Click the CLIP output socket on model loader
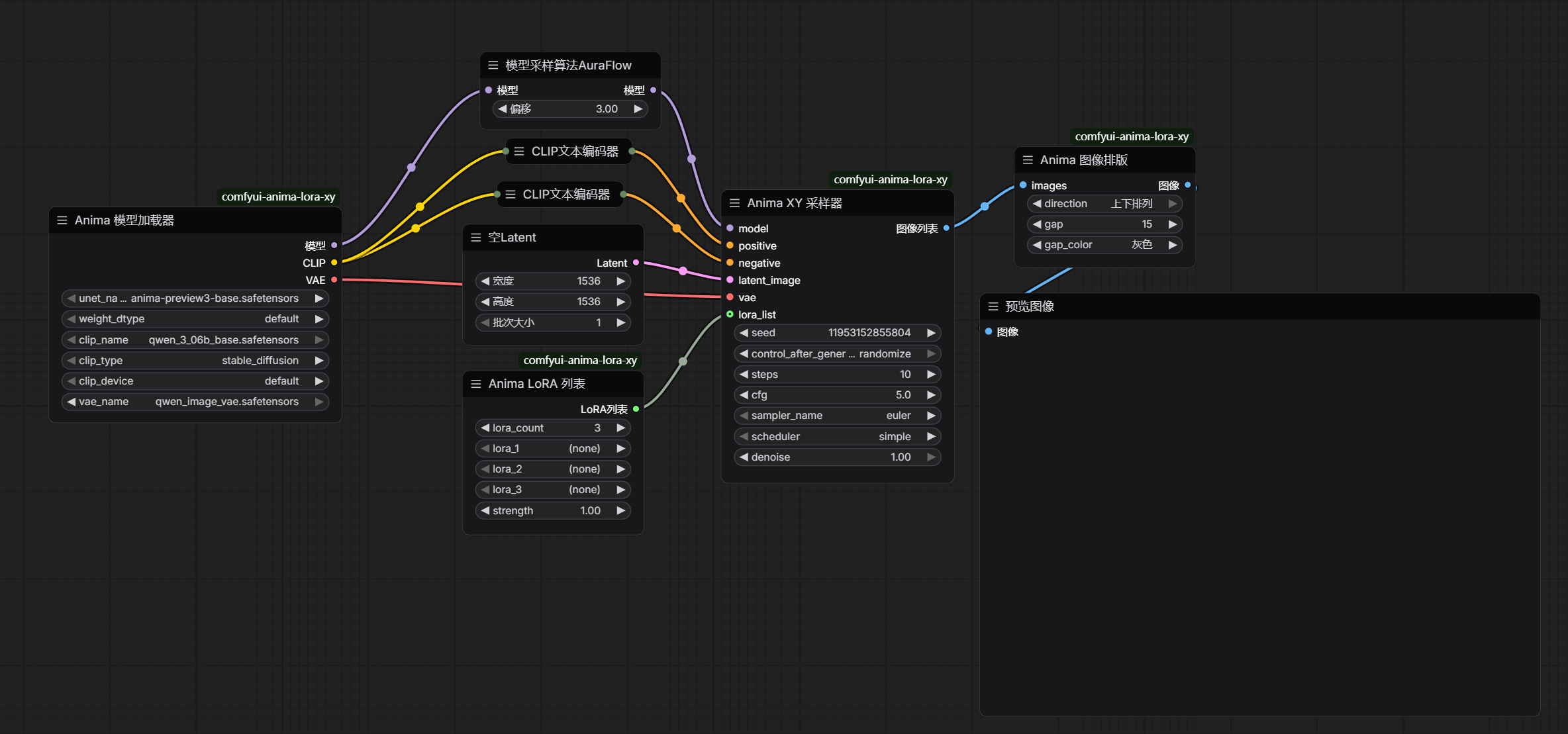 (x=334, y=263)
